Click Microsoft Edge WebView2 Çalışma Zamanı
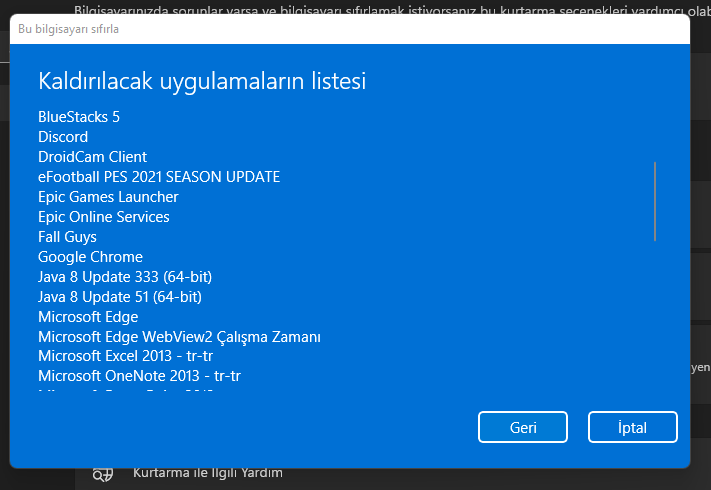 180,337
